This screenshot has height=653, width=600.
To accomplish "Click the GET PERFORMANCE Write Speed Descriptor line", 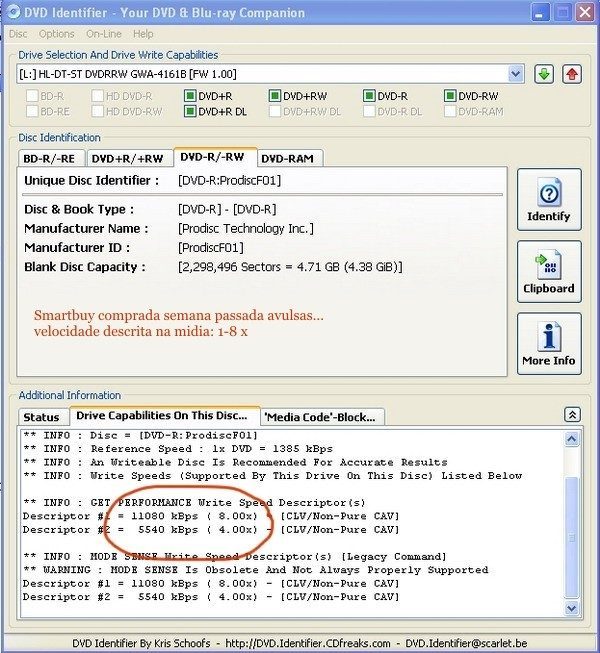I will pyautogui.click(x=194, y=503).
